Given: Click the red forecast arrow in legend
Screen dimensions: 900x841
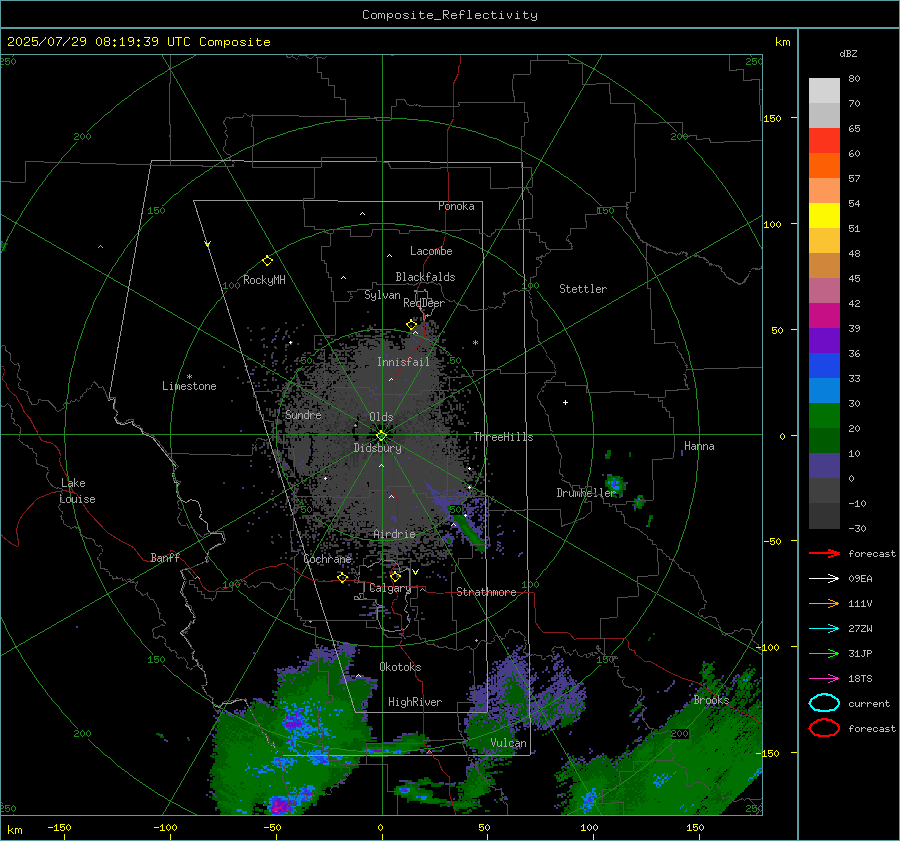Looking at the screenshot, I should pos(824,553).
